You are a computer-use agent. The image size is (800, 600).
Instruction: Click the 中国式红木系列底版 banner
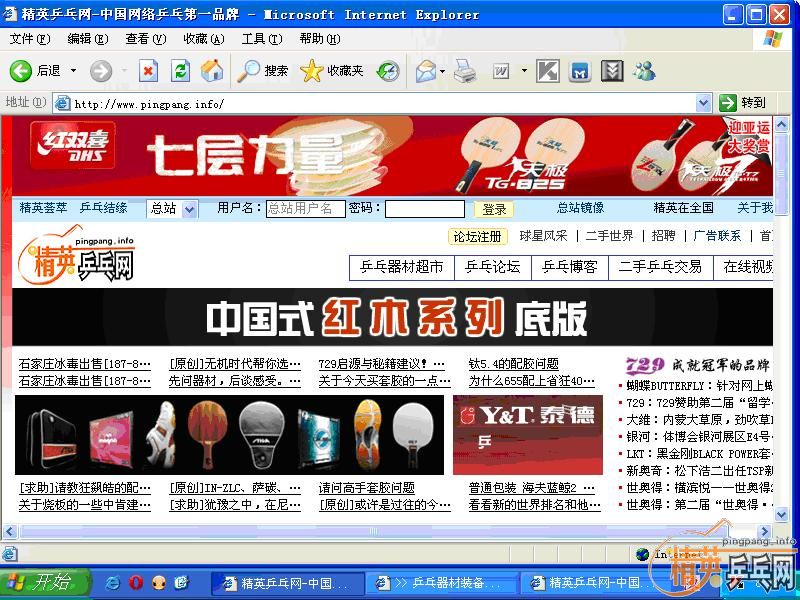pyautogui.click(x=392, y=317)
